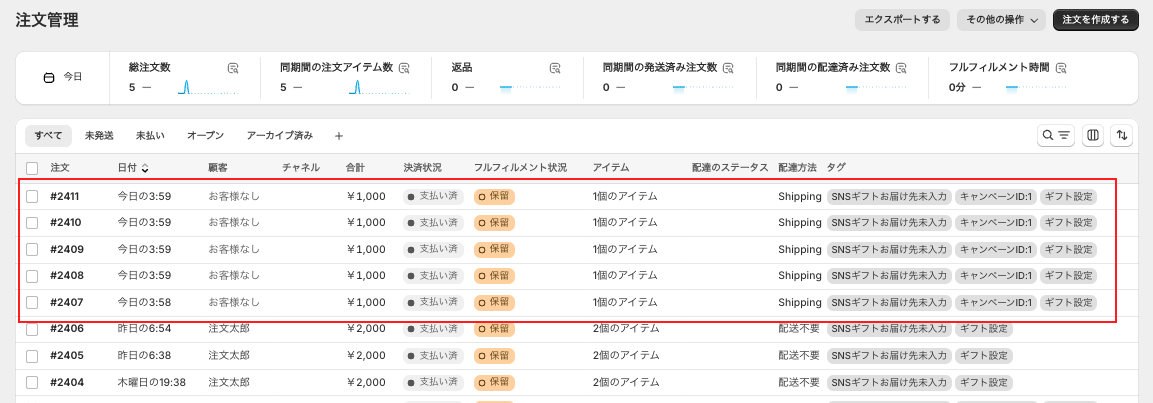
Task: Open the report icon next to 返品
Action: point(555,68)
